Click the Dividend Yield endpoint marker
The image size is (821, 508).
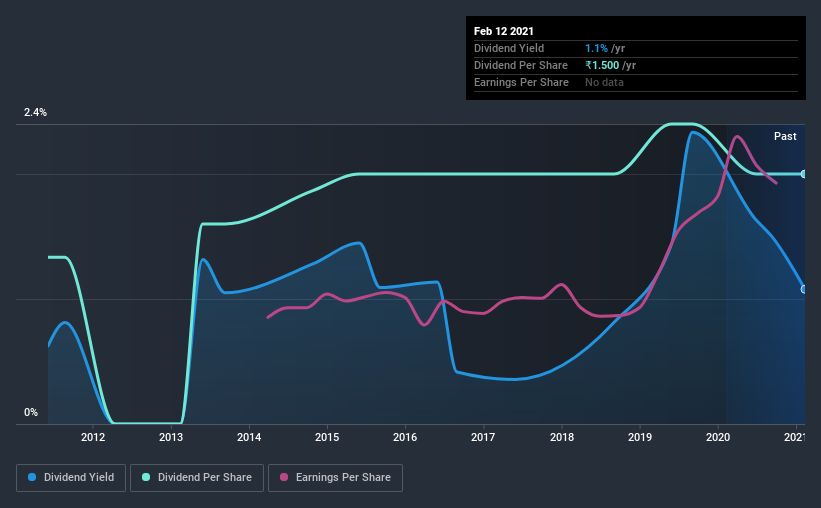point(803,289)
